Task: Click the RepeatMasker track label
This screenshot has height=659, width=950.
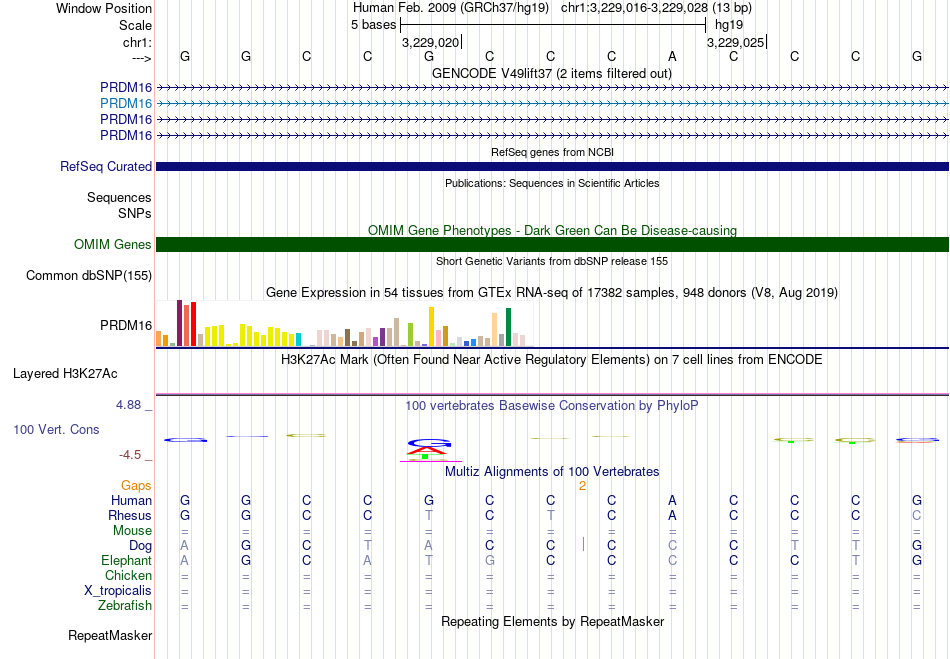Action: tap(110, 635)
